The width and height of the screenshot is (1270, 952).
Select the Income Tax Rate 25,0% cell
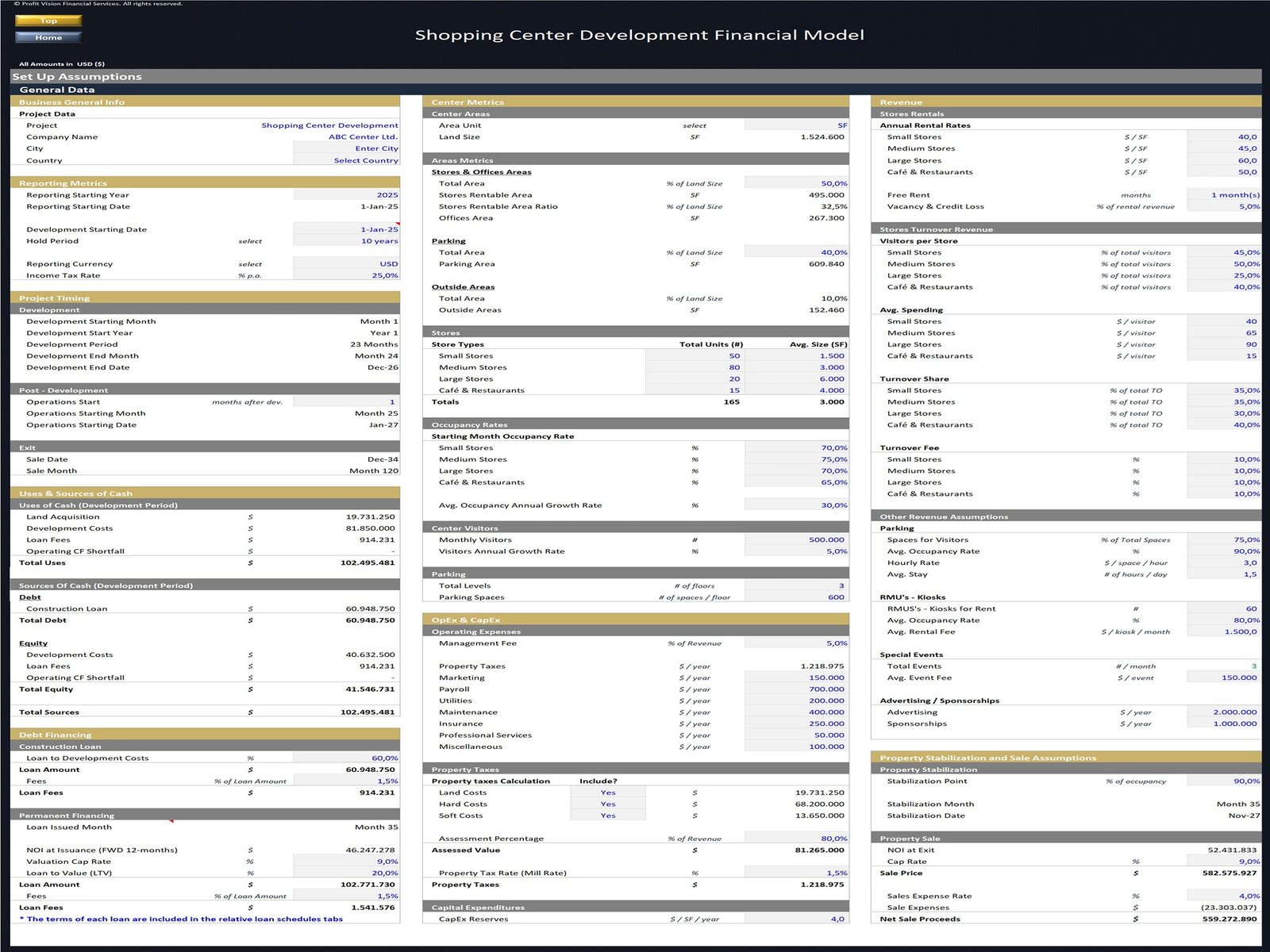click(x=346, y=275)
